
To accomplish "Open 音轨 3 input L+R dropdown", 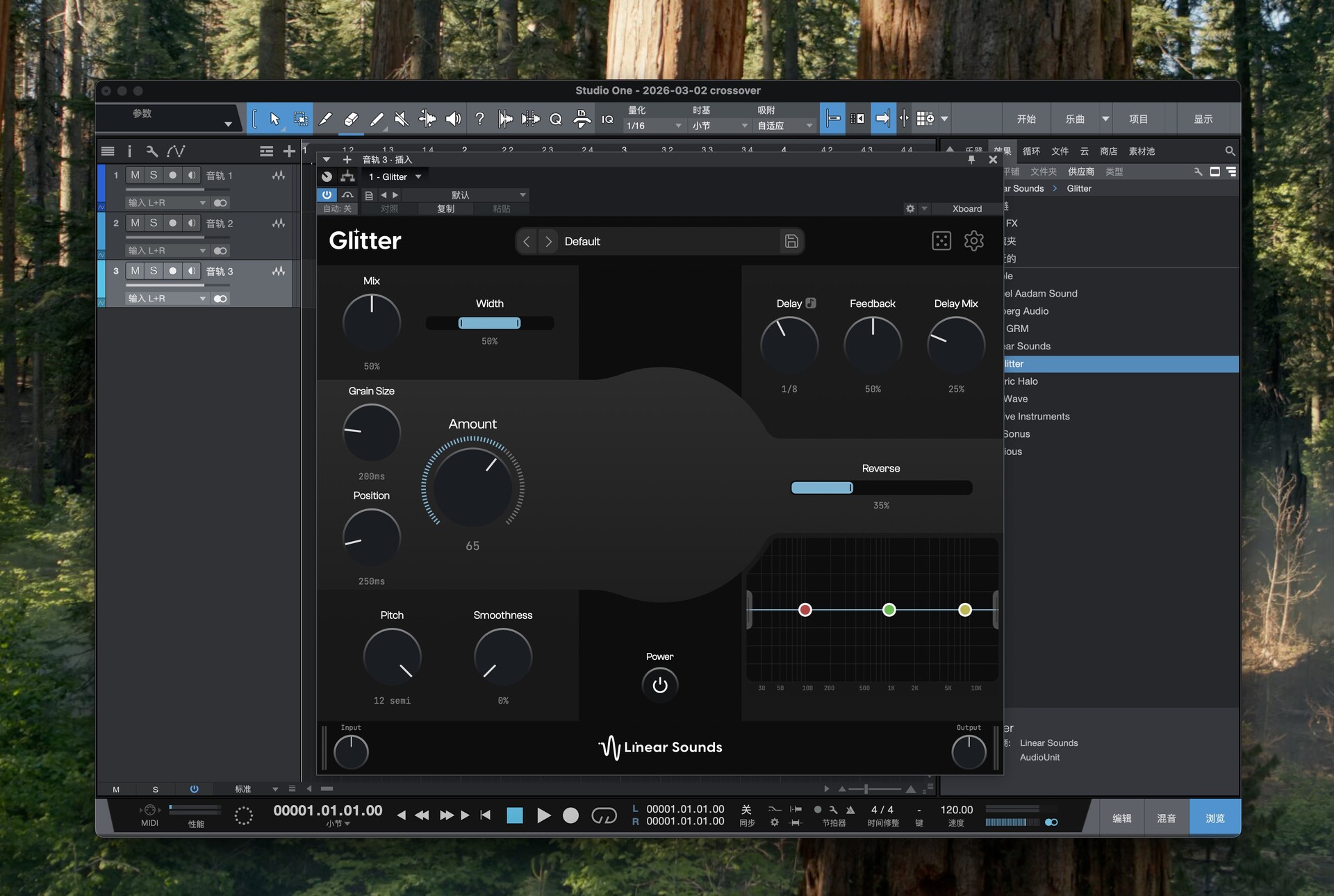I will (167, 299).
